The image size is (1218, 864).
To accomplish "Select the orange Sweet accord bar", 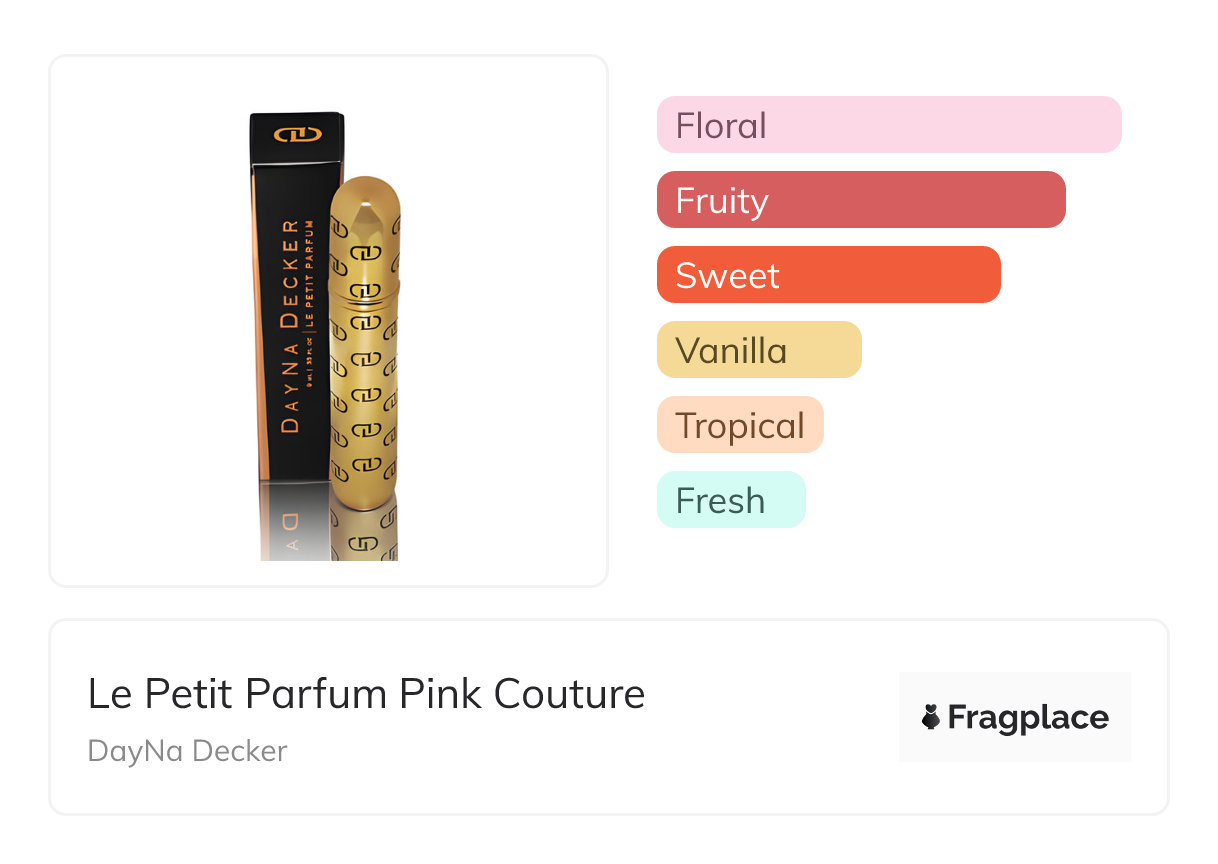I will 828,275.
